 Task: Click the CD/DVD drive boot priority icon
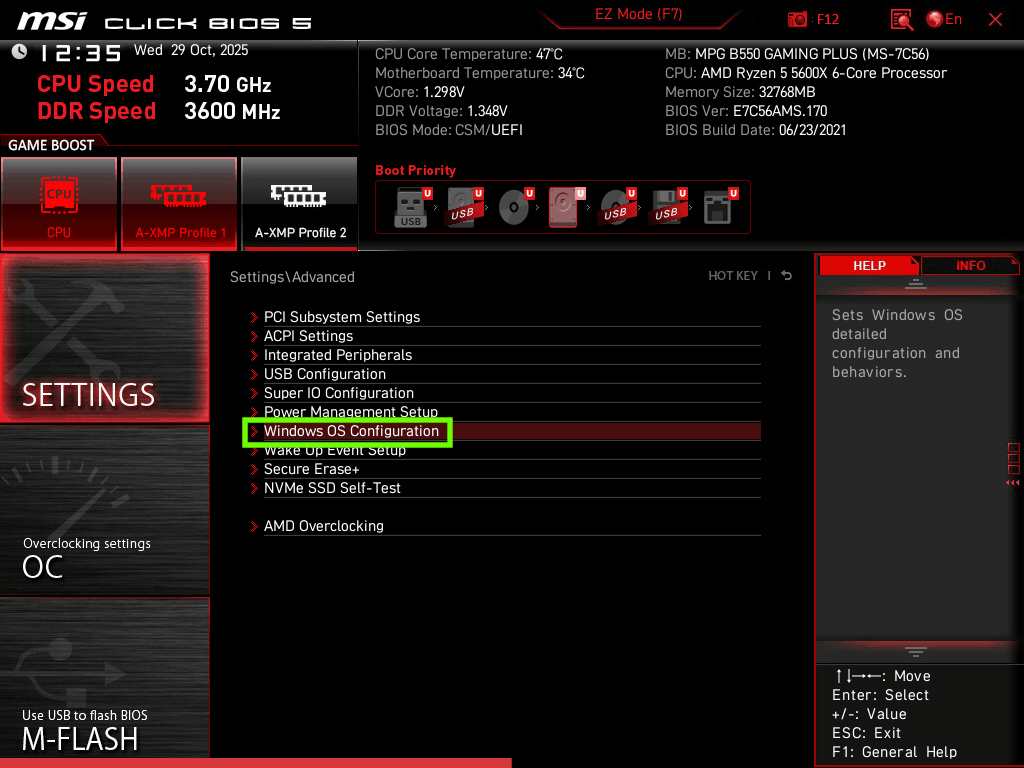(x=513, y=207)
